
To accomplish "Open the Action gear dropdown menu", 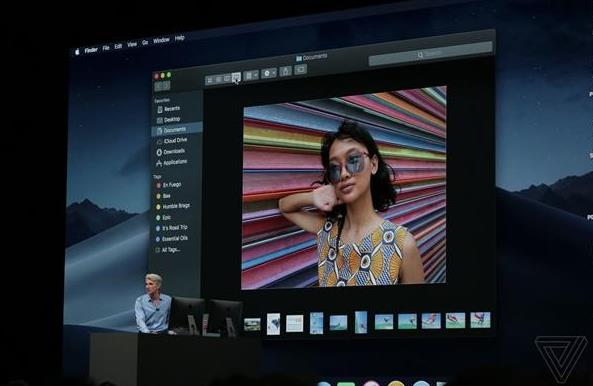I will coord(269,73).
